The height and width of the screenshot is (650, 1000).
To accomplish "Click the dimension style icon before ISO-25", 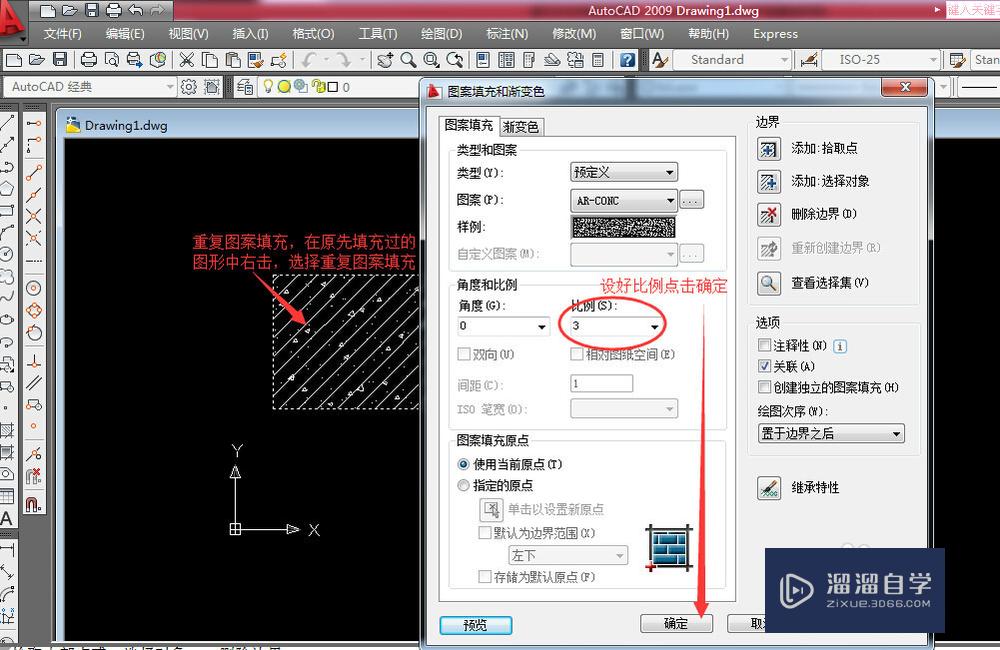I will tap(809, 60).
